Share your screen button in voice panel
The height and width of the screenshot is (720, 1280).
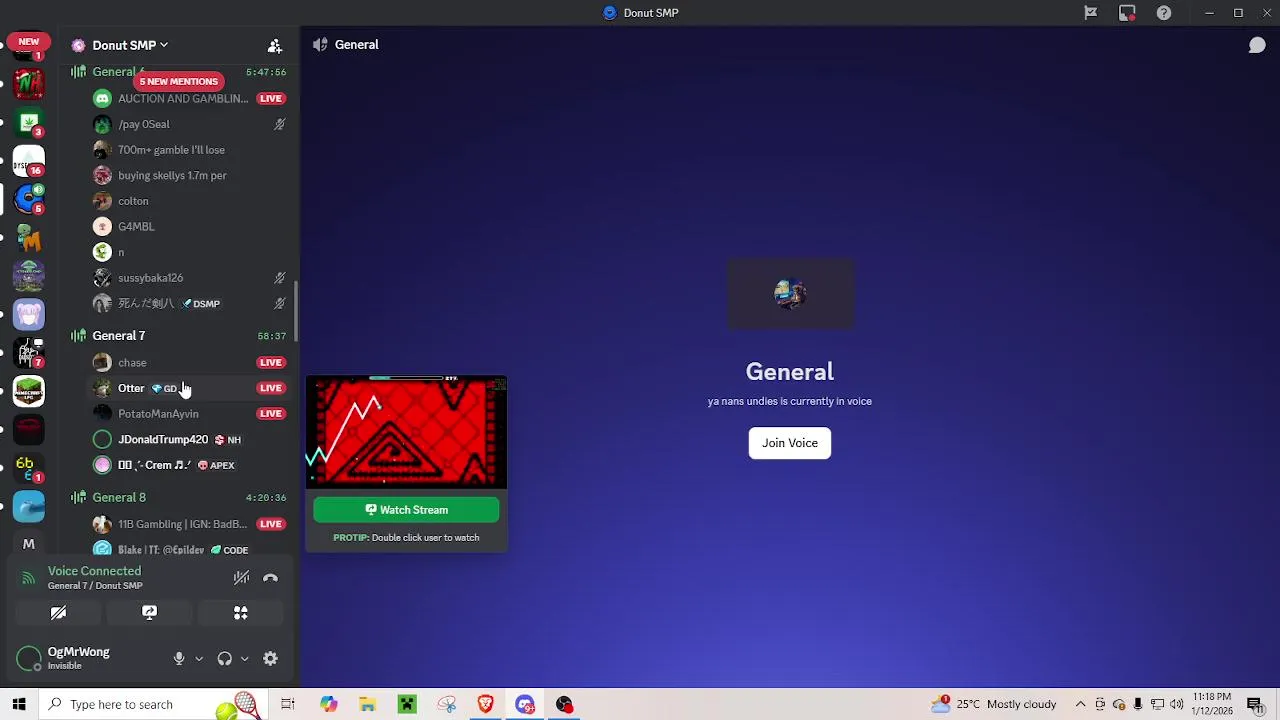coord(149,613)
